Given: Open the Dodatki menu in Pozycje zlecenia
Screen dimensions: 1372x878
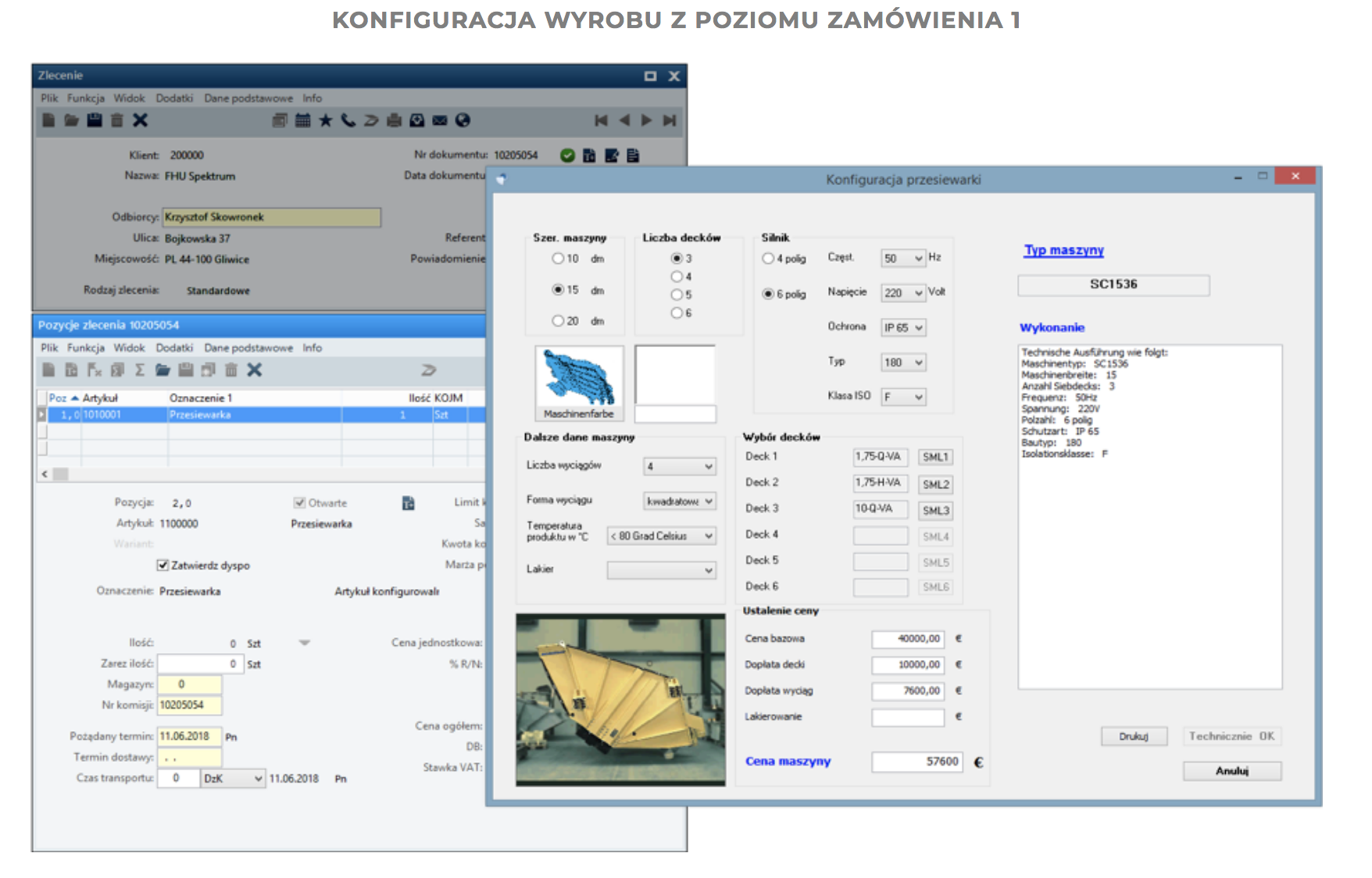Looking at the screenshot, I should pyautogui.click(x=174, y=348).
